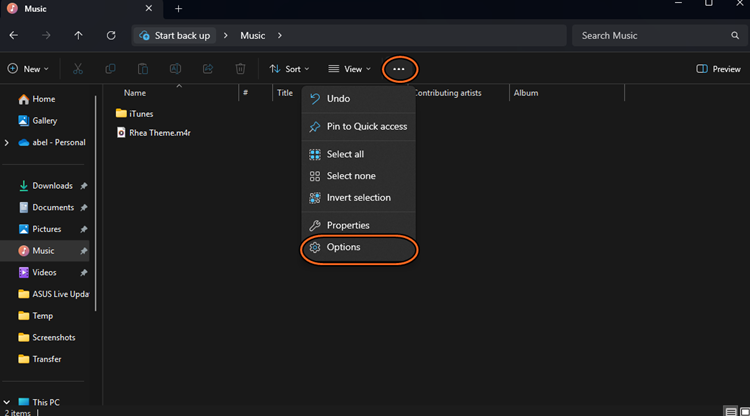
Task: Open Documents in navigation pane
Action: 46,208
